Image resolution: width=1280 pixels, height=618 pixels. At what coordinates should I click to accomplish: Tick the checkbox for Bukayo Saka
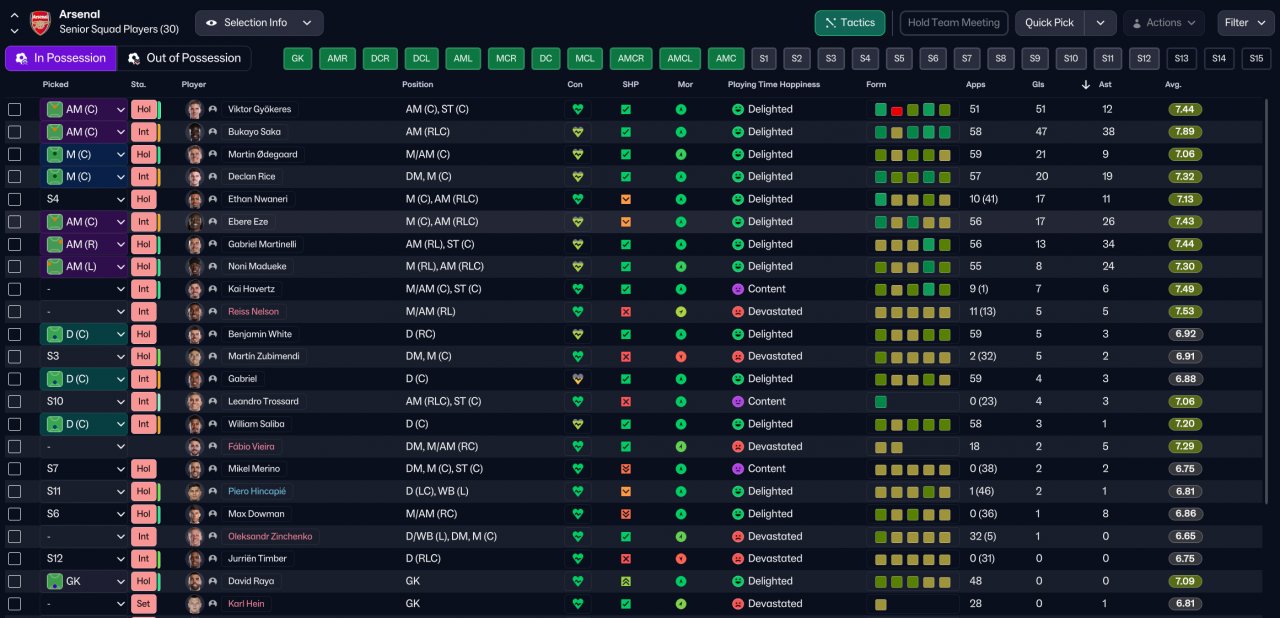(x=14, y=132)
